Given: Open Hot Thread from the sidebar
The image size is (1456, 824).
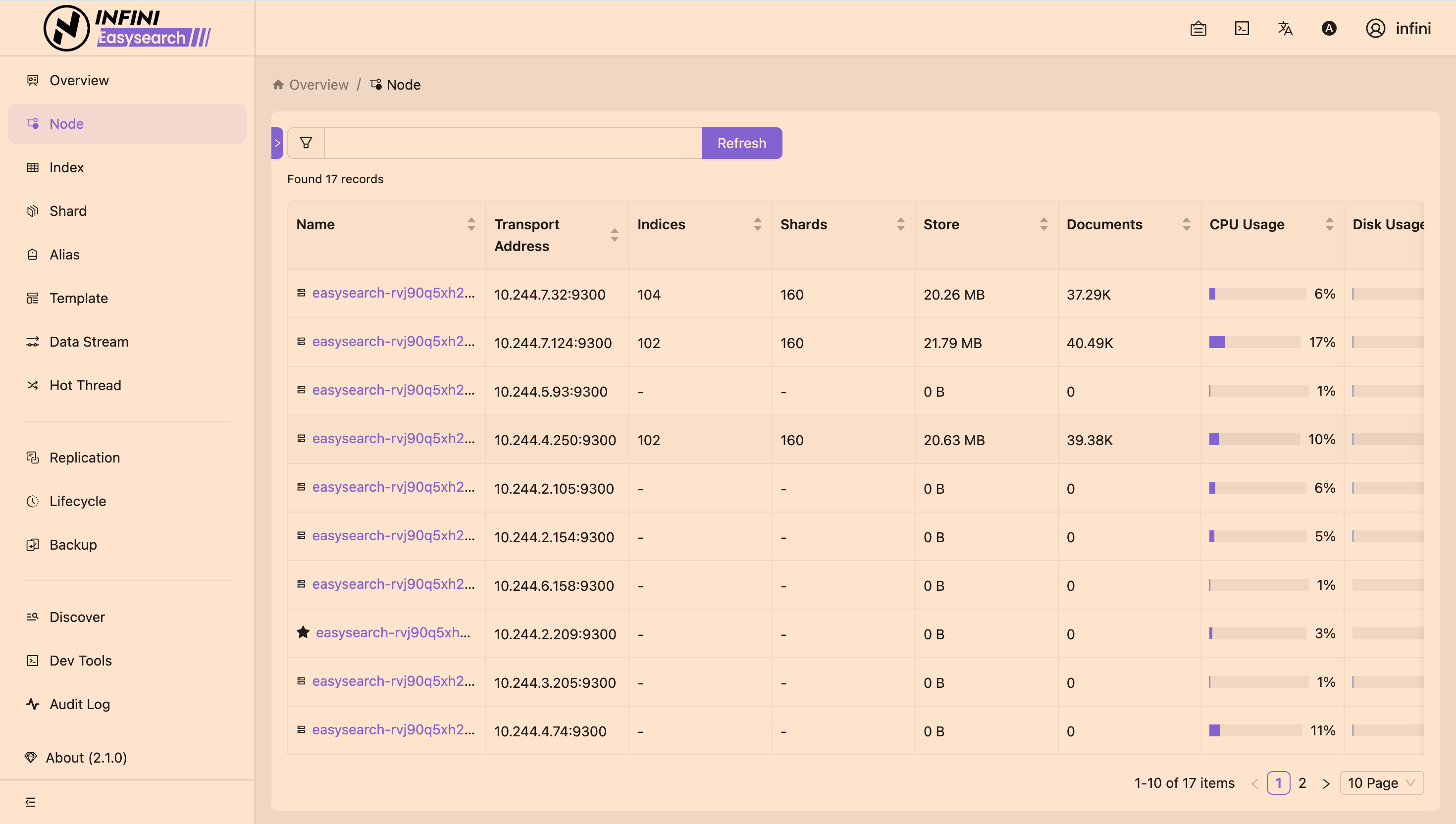Looking at the screenshot, I should pyautogui.click(x=86, y=385).
